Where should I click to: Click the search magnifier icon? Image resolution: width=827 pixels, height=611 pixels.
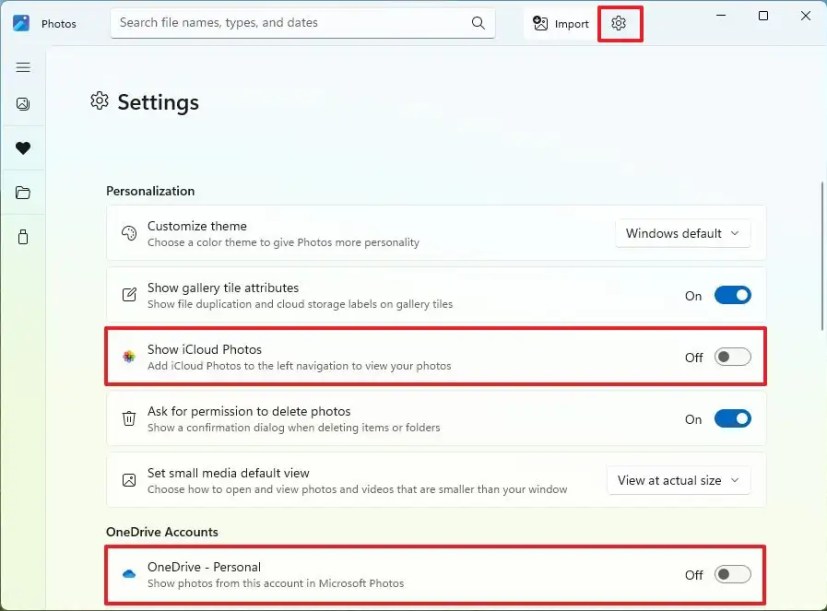pyautogui.click(x=479, y=23)
